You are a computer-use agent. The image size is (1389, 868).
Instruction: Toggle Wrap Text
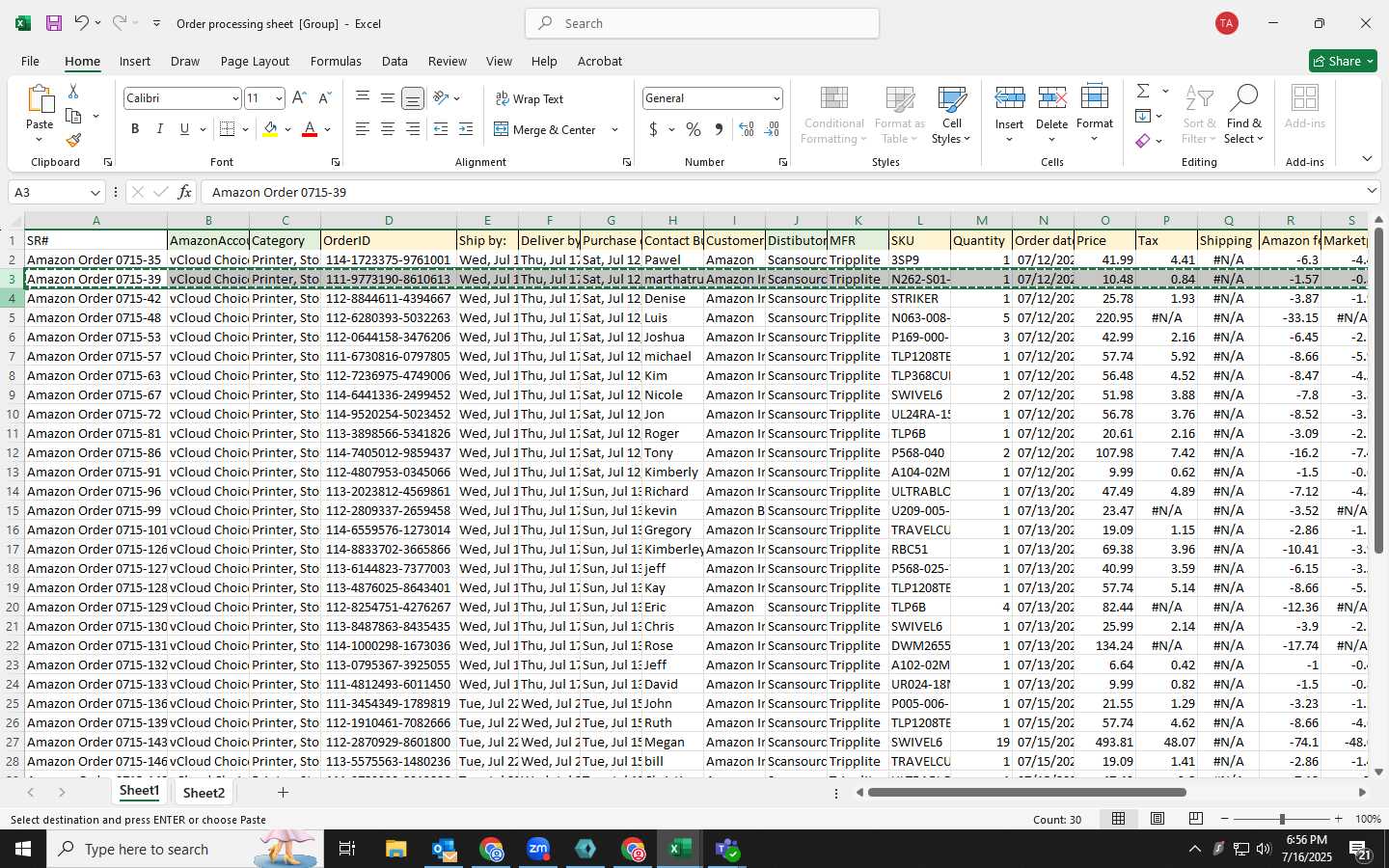tap(530, 98)
